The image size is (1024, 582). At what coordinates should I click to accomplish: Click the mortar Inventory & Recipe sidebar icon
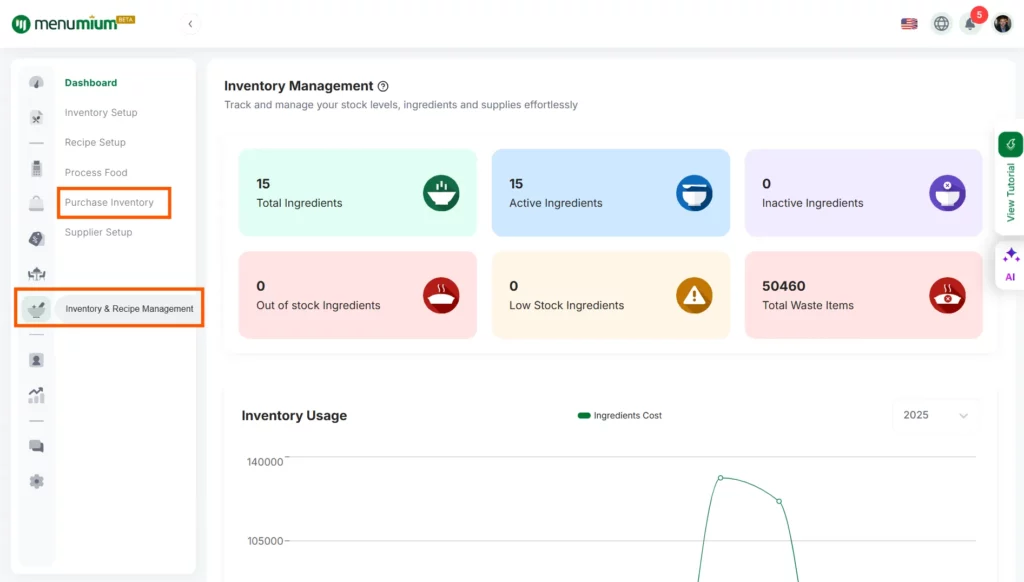point(36,308)
